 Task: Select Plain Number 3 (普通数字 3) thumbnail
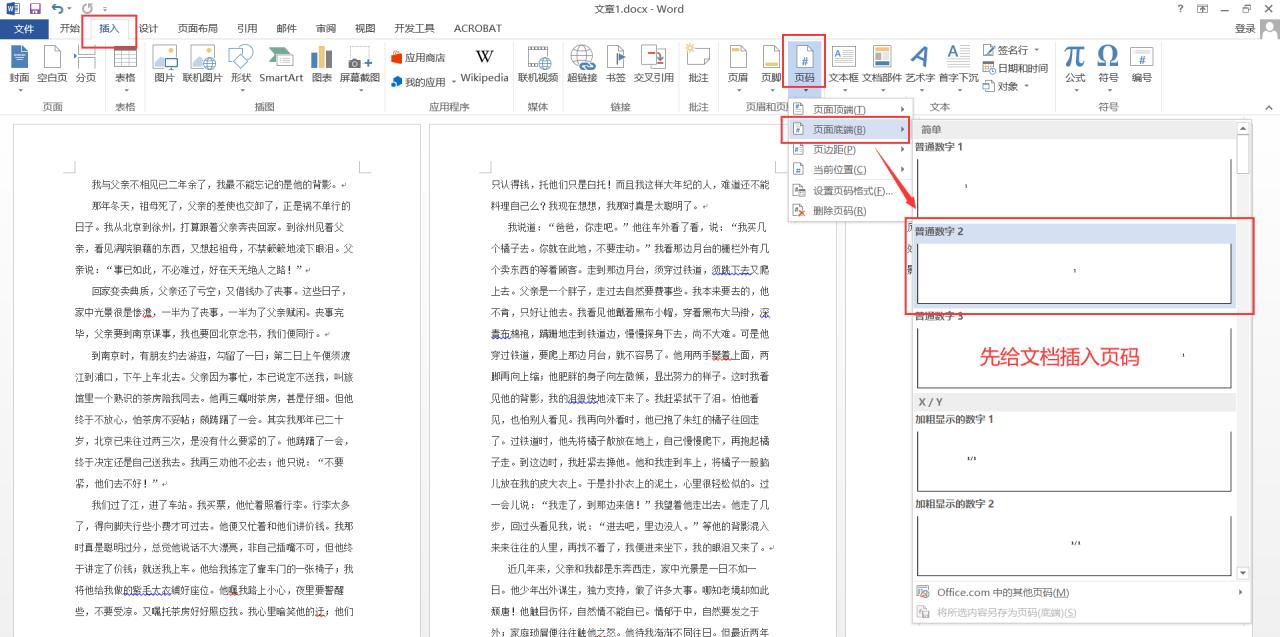pyautogui.click(x=1074, y=358)
